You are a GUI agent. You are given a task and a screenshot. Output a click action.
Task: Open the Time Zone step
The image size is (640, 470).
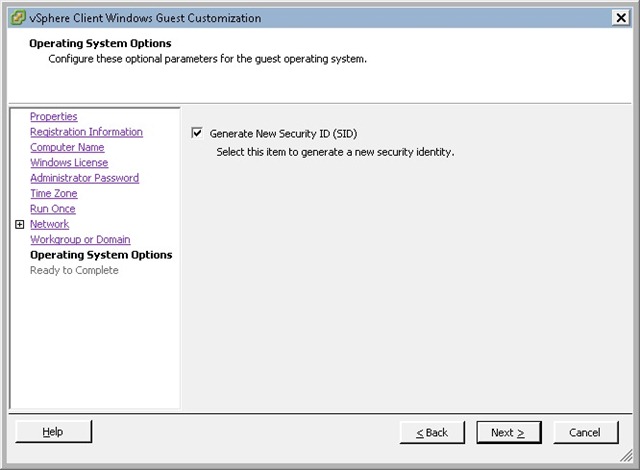coord(53,194)
